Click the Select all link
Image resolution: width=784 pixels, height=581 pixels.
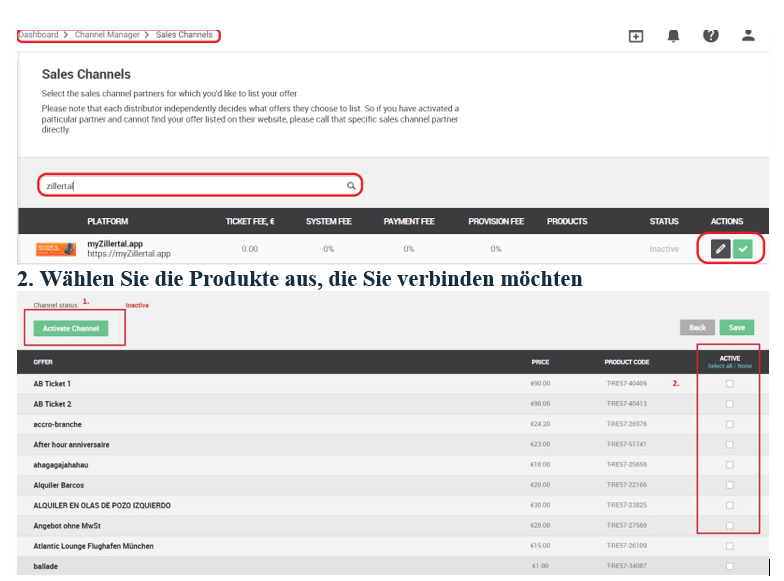pos(720,366)
